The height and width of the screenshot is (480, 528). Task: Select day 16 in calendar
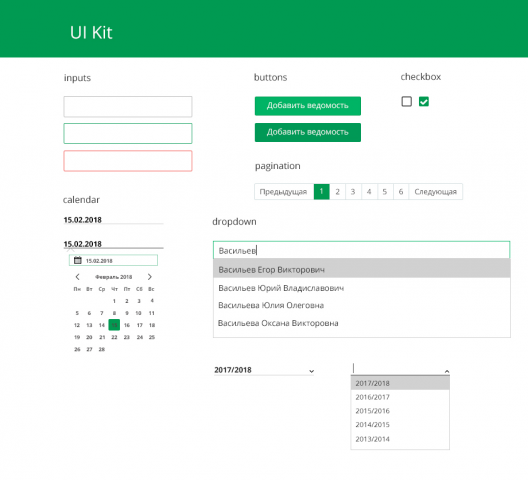click(127, 325)
